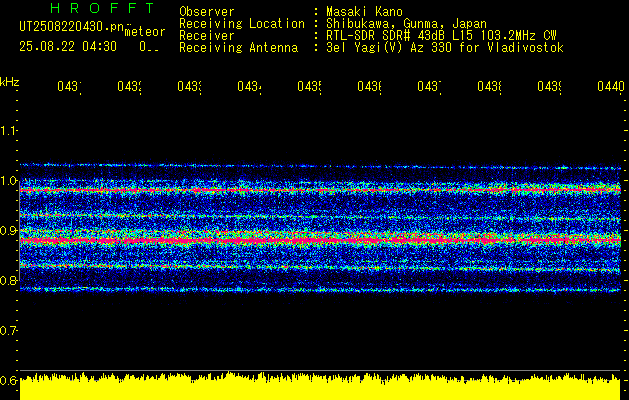Select the RTL-SDR SDR# 43dB receiver value
This screenshot has height=400, width=629.
[441, 36]
